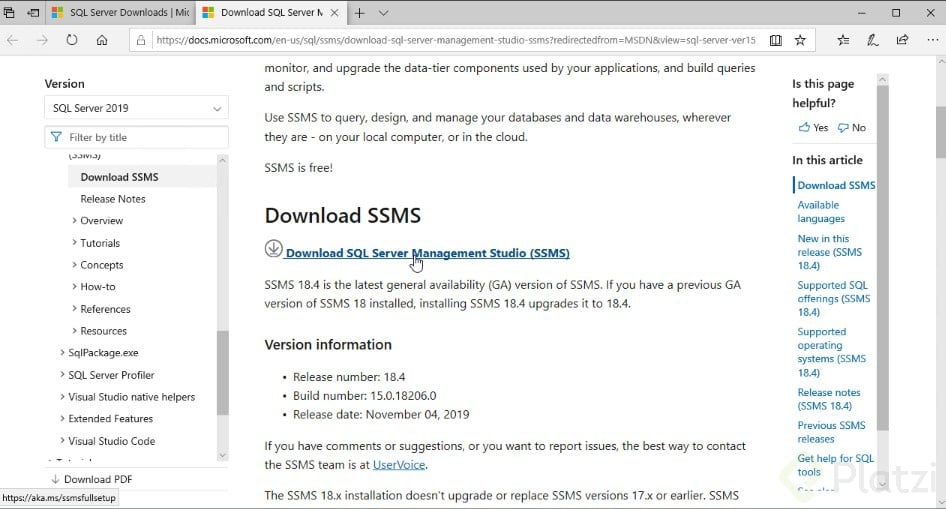The height and width of the screenshot is (509, 946).
Task: Open the settings and more ellipsis
Action: coord(932,40)
